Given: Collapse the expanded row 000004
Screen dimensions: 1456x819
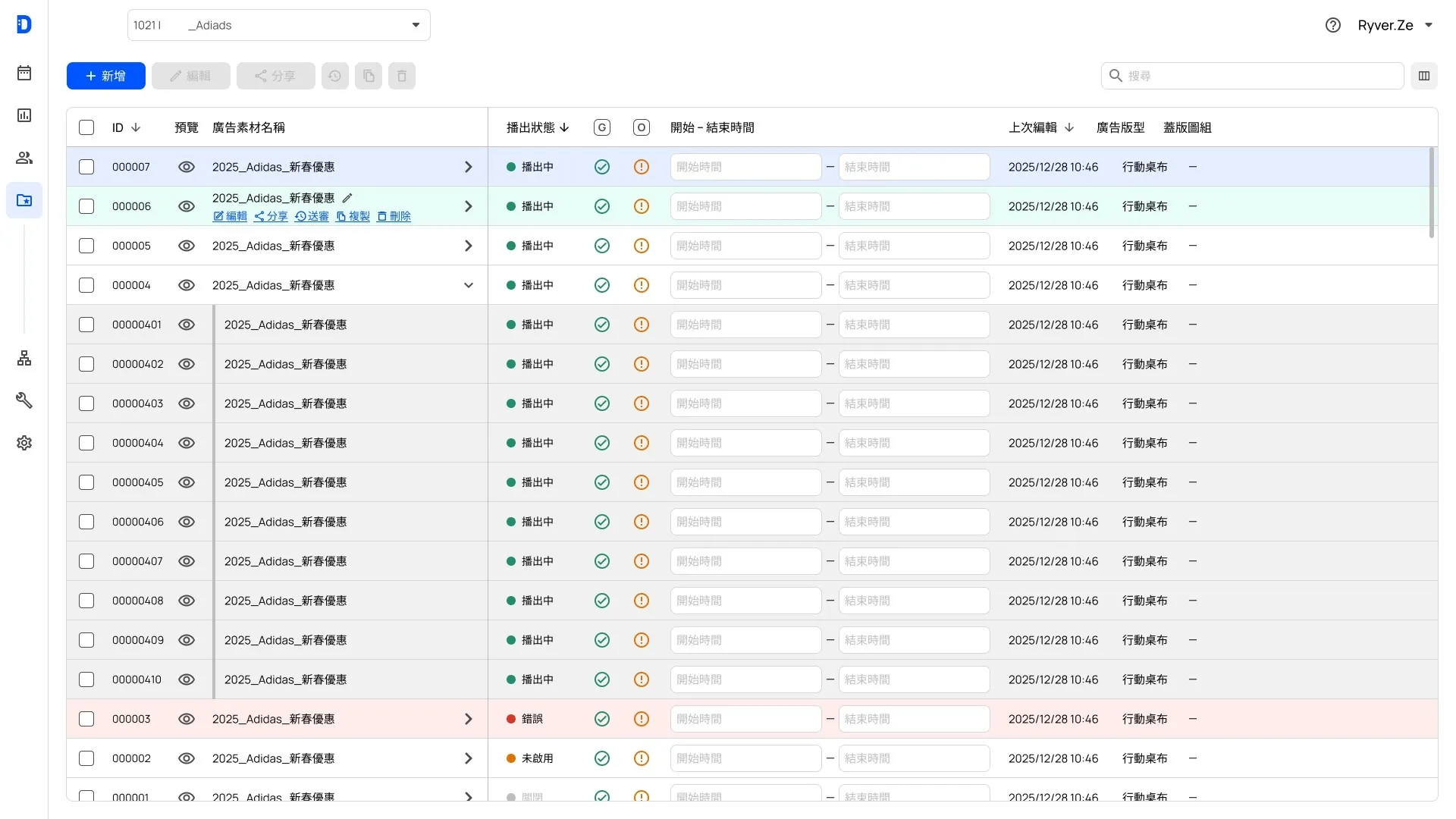Looking at the screenshot, I should click(469, 285).
